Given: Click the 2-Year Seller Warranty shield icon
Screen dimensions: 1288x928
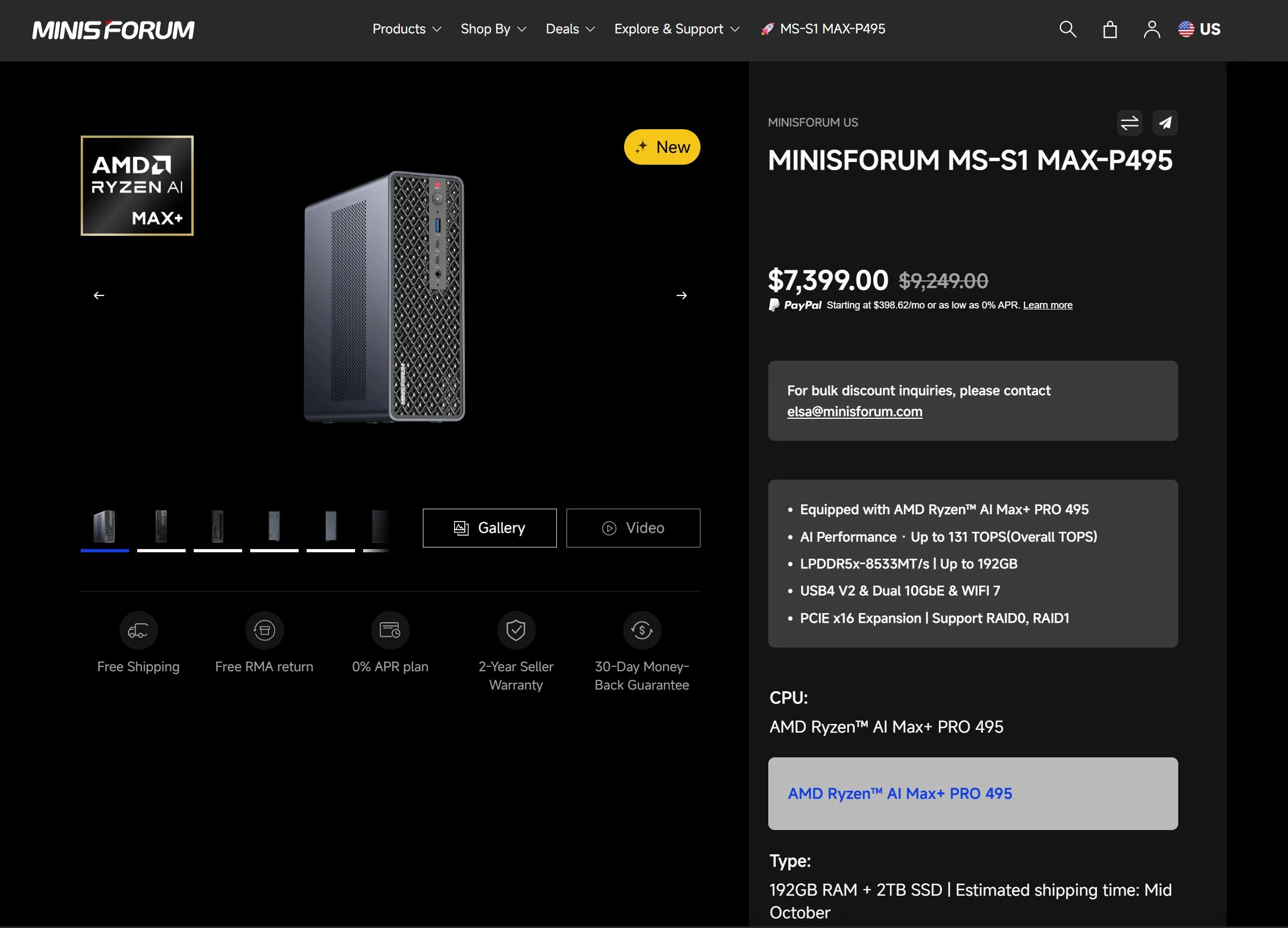Looking at the screenshot, I should click(x=515, y=630).
